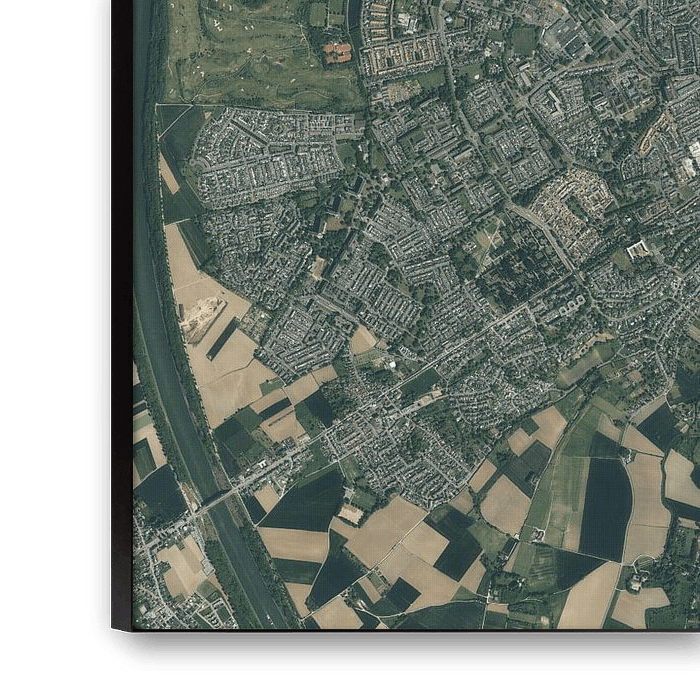Click the narrow dark strip field beside the quarry

[x=222, y=339]
